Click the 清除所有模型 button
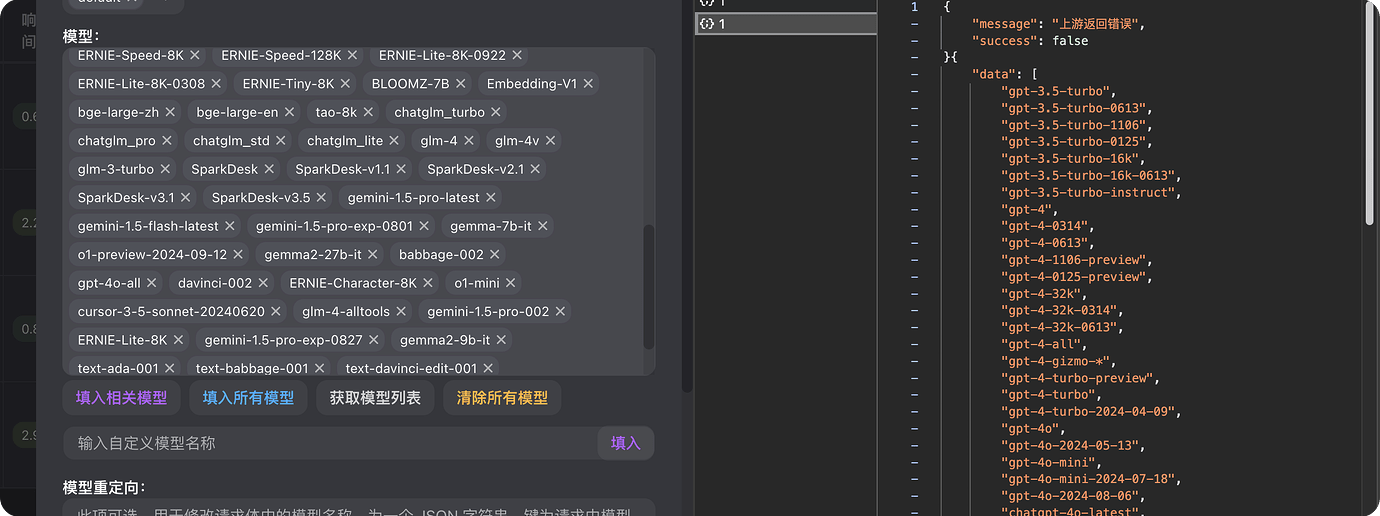The image size is (1380, 516). click(x=502, y=398)
